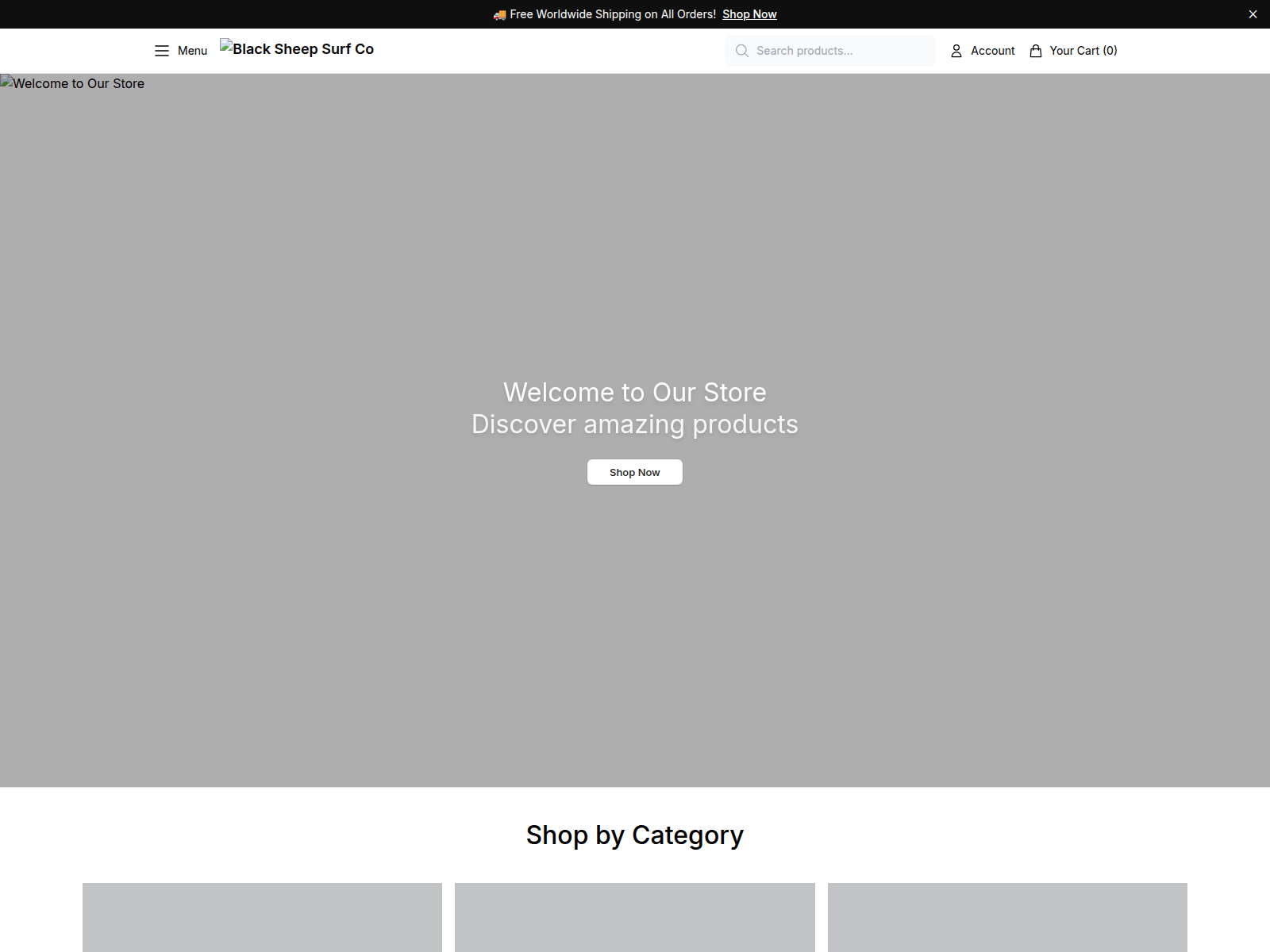
Task: Open the Account link
Action: click(992, 51)
